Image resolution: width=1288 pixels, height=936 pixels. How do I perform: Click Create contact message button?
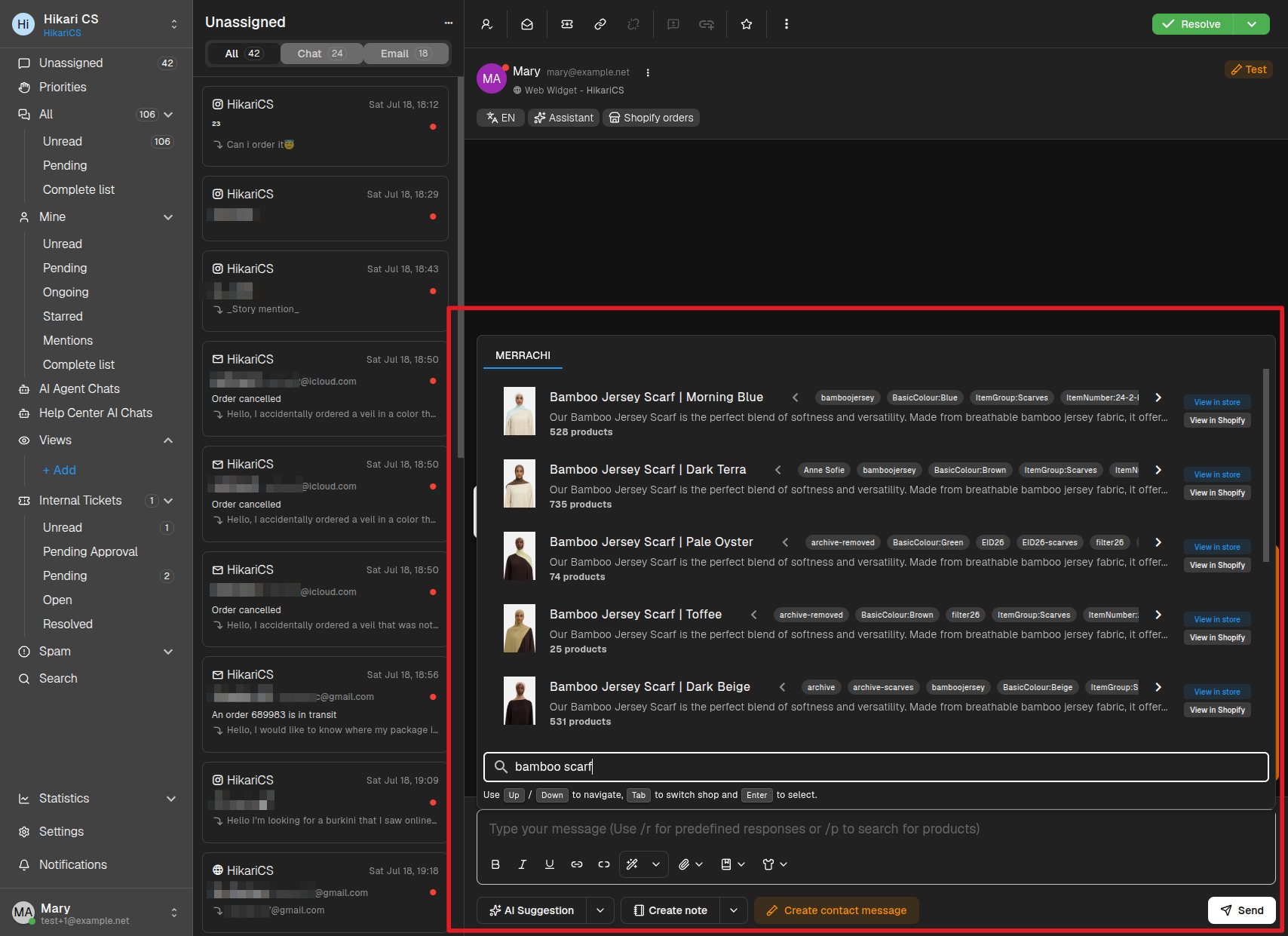[837, 910]
